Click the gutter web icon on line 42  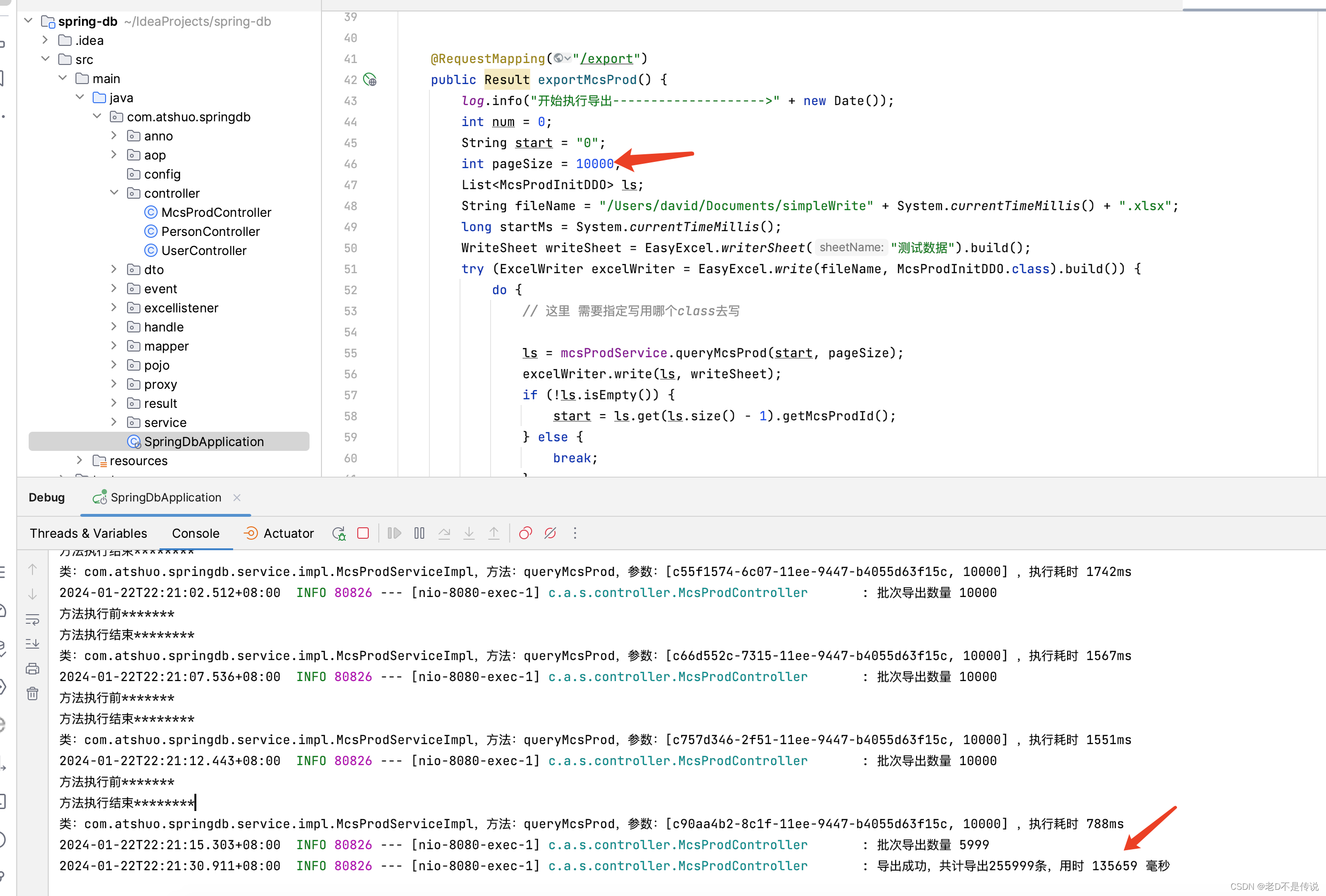click(x=370, y=80)
